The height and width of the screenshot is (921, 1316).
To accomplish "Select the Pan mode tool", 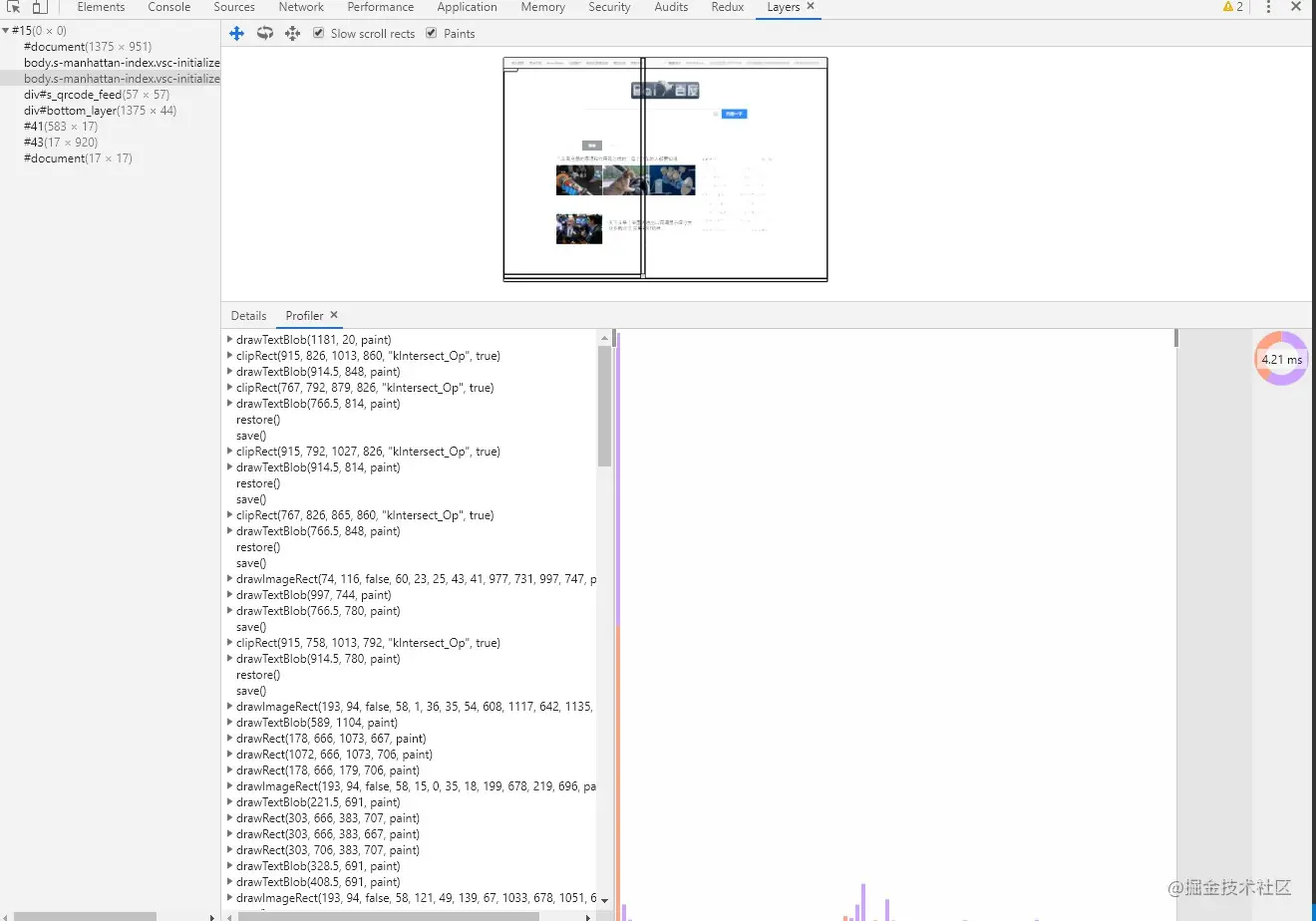I will click(237, 34).
